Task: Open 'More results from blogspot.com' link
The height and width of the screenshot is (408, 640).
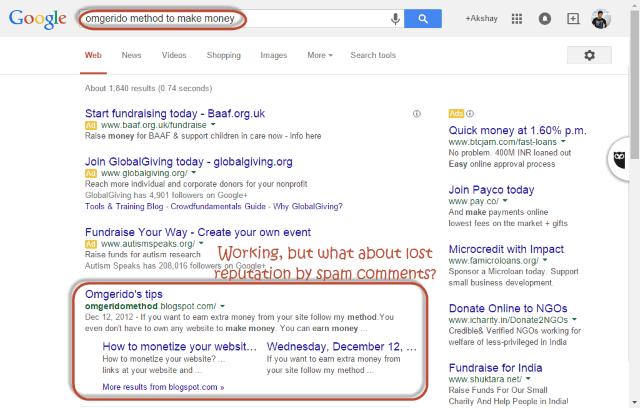Action: 162,386
